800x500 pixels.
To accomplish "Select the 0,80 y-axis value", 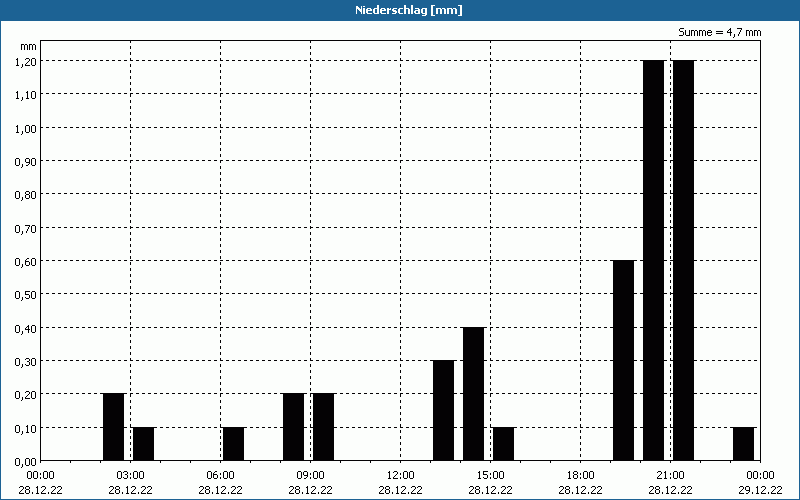I will coord(26,194).
